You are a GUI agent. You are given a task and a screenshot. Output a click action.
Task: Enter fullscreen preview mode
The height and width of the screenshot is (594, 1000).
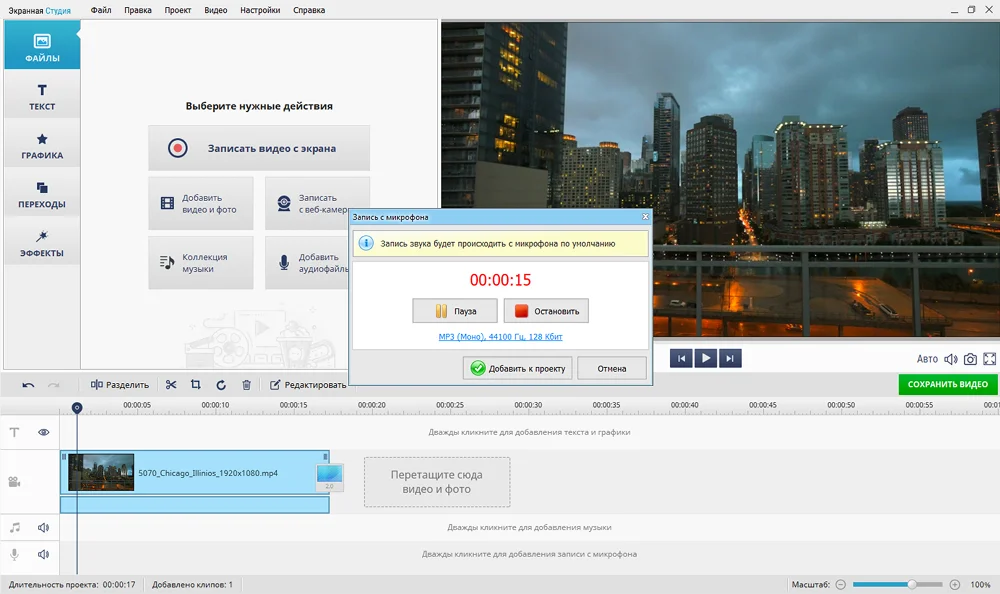(989, 359)
